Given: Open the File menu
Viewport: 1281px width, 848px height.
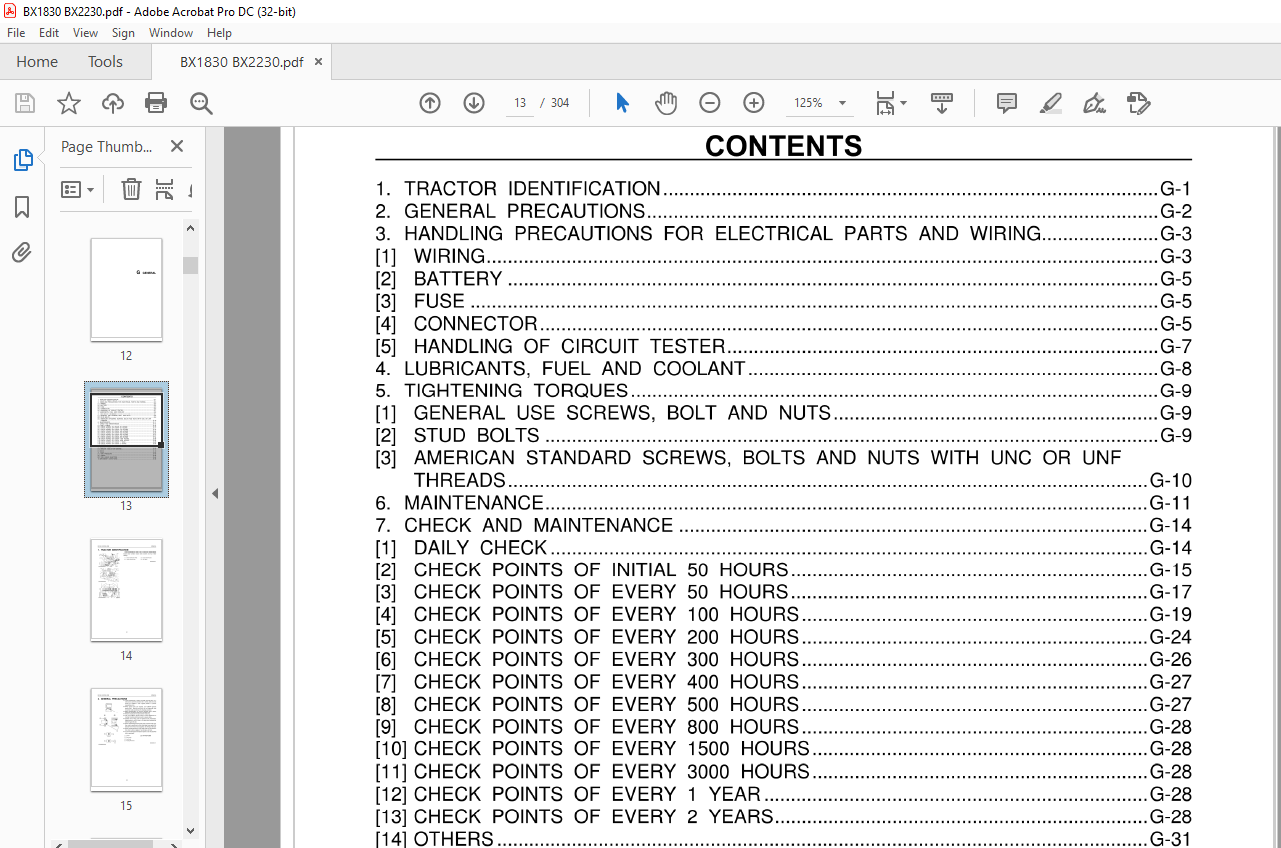Looking at the screenshot, I should 16,33.
